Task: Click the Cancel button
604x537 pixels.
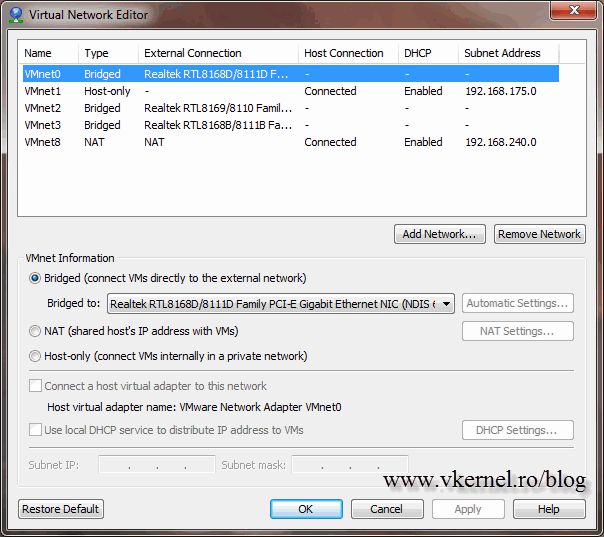Action: (x=387, y=509)
